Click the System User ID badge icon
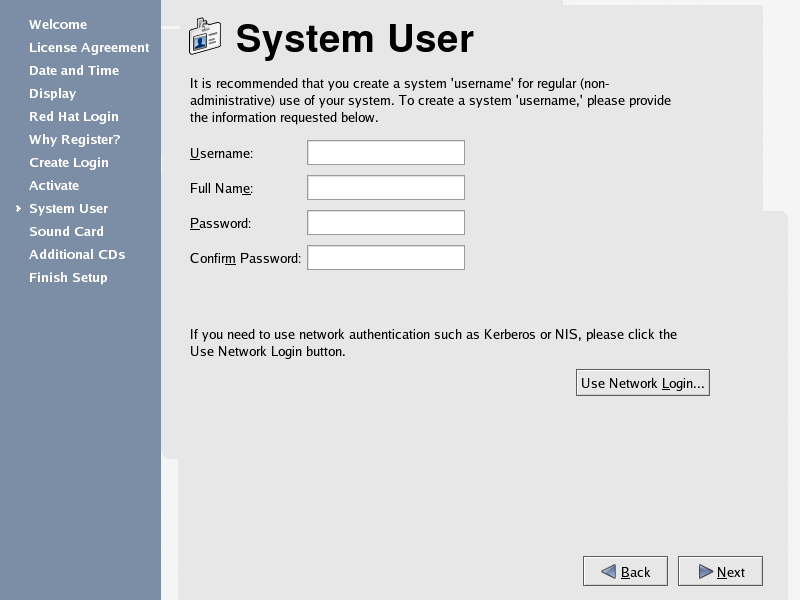 [205, 37]
